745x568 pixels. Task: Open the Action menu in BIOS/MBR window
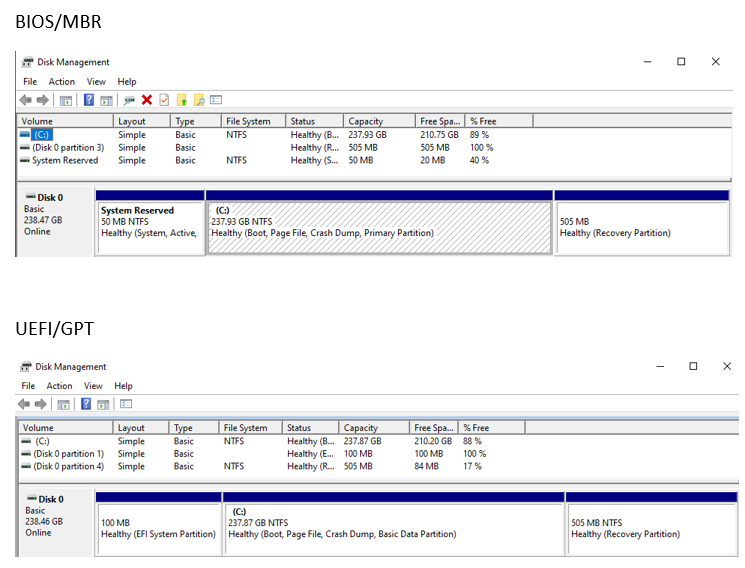coord(62,82)
